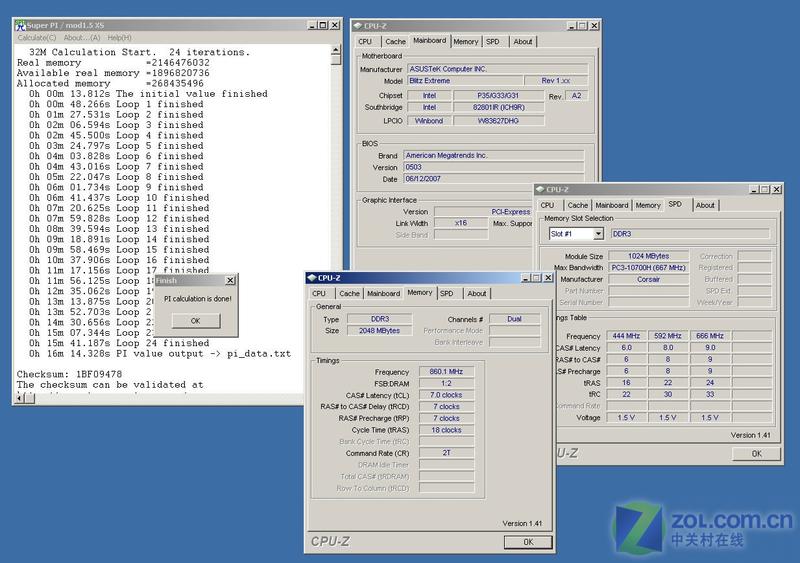Click the Cycle Time field showing 18 clocks
Image resolution: width=800 pixels, height=563 pixels.
click(446, 430)
